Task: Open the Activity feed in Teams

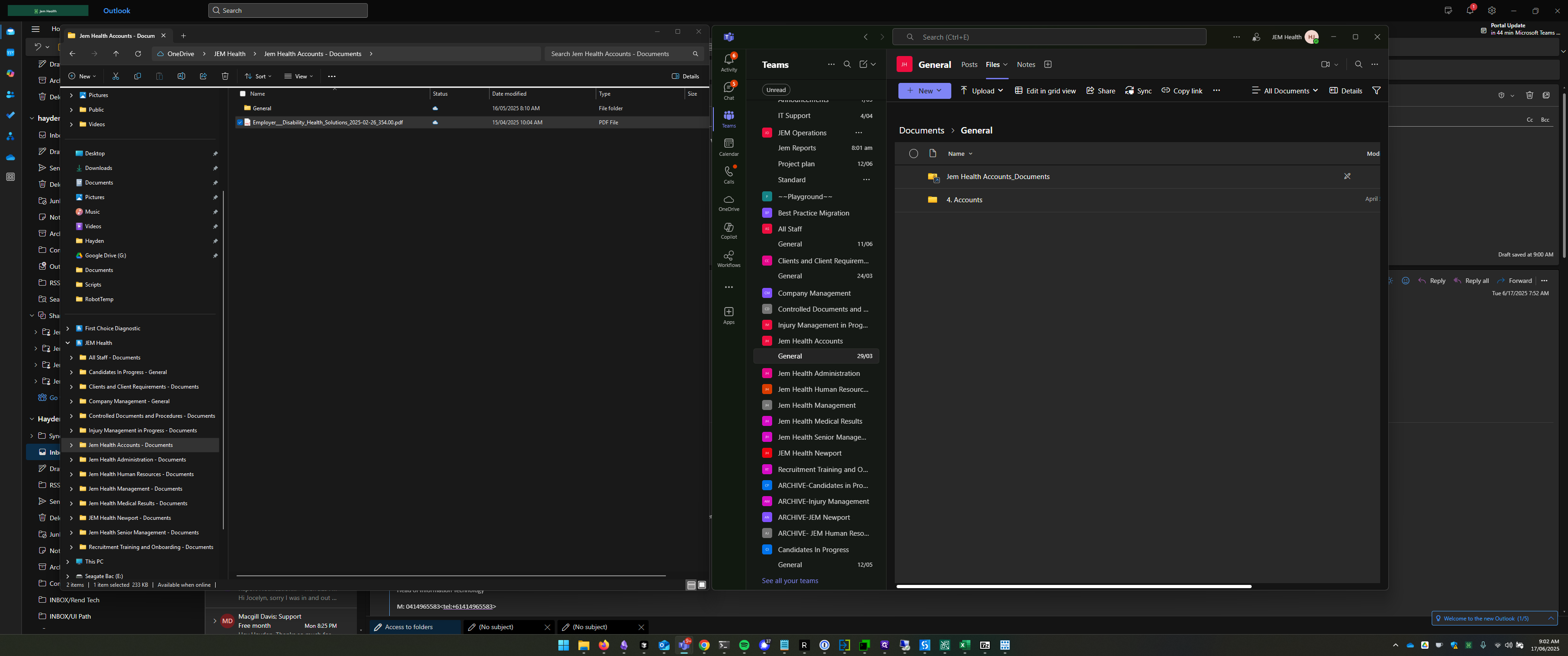Action: [728, 63]
